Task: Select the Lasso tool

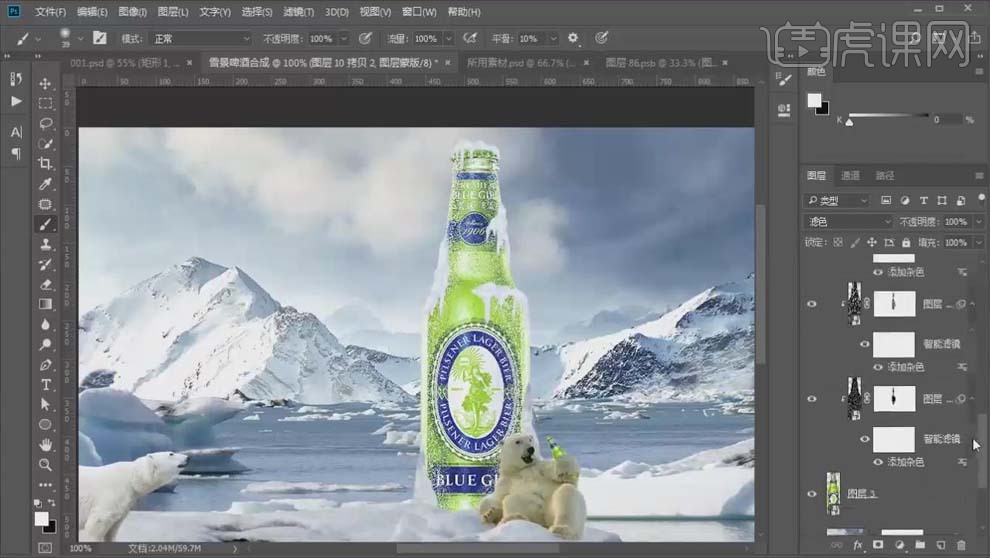Action: tap(46, 123)
